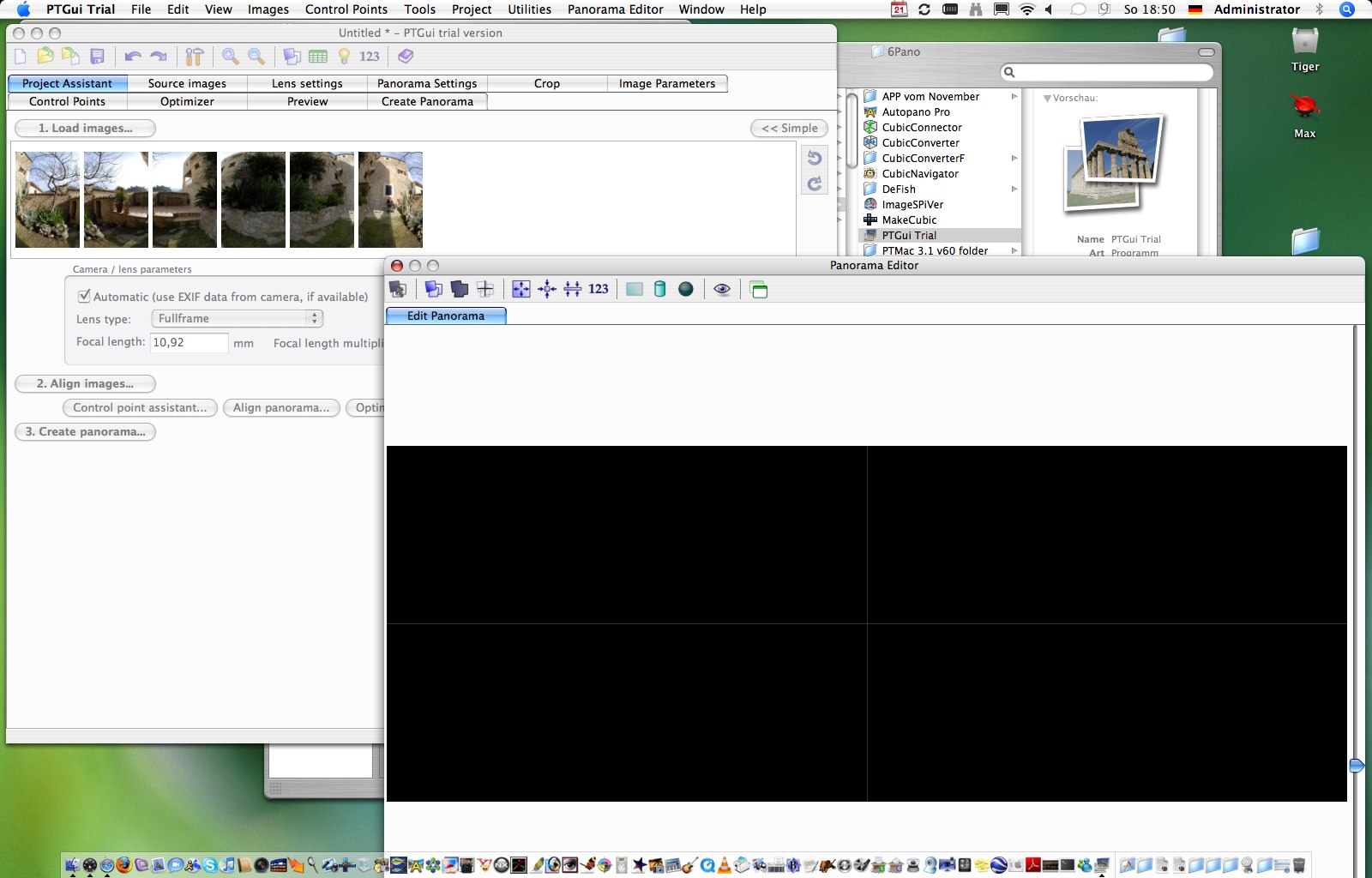This screenshot has height=878, width=1372.
Task: Click the Undo arrow in main toolbar
Action: tap(132, 57)
